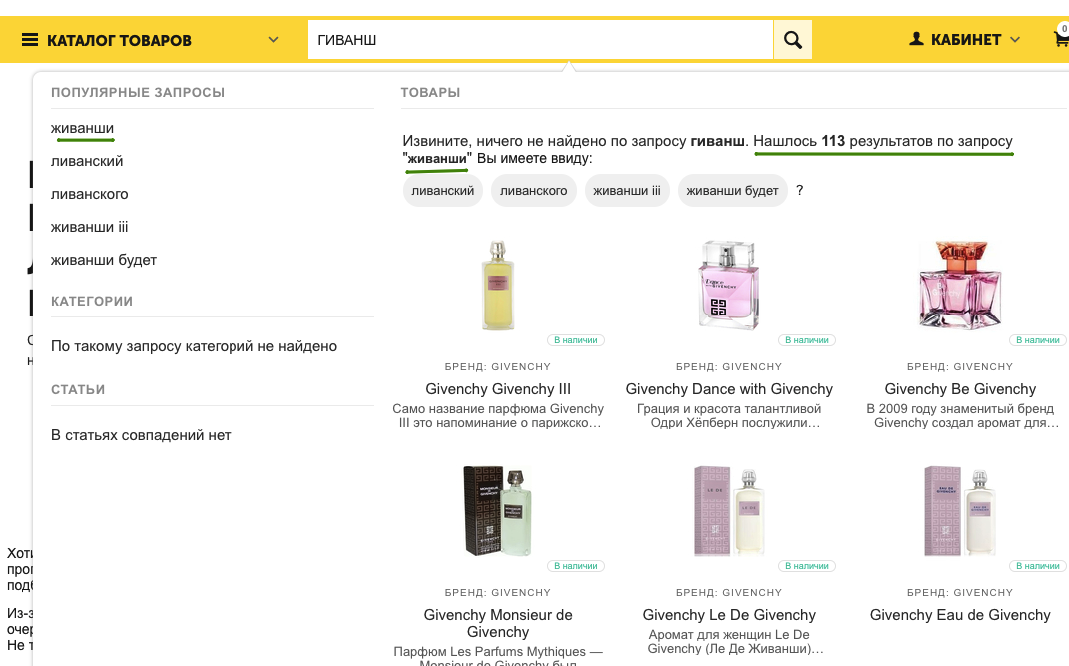Click the По такому запросу категорий не найдено message

[x=194, y=346]
